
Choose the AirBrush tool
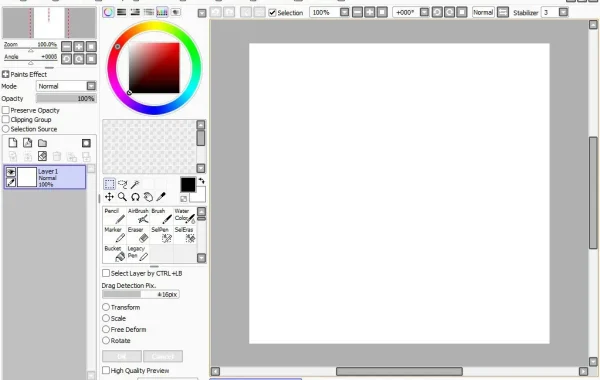coord(138,216)
